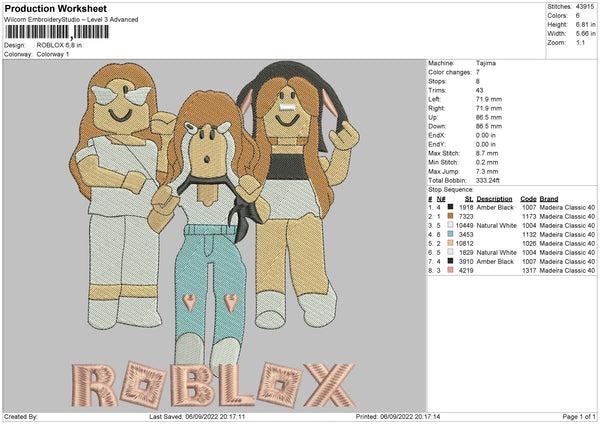Select the EndX value 0.00 in
Viewport: 600px width, 424px height.
click(x=486, y=135)
